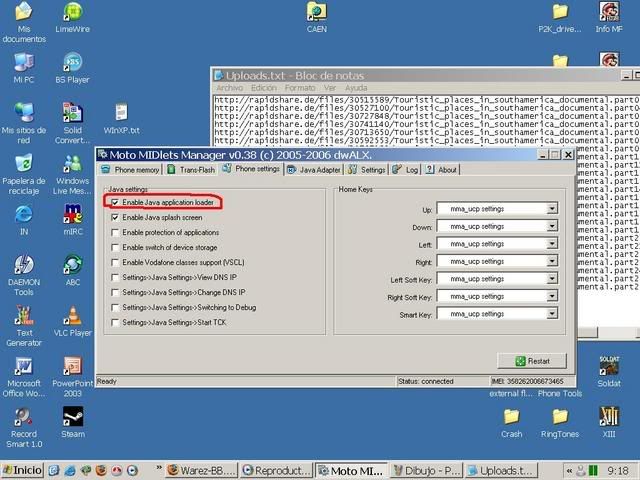Switch to the Settings tab
Screen dimensions: 640x480
367,170
